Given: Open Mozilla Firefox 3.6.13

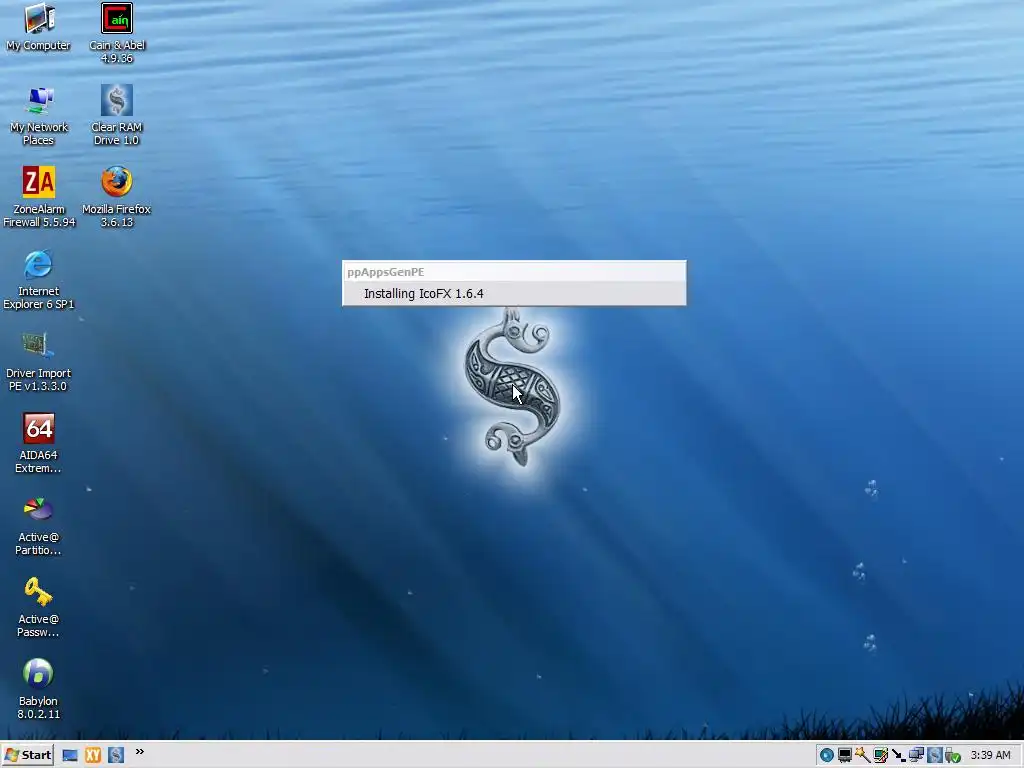Looking at the screenshot, I should (x=117, y=197).
